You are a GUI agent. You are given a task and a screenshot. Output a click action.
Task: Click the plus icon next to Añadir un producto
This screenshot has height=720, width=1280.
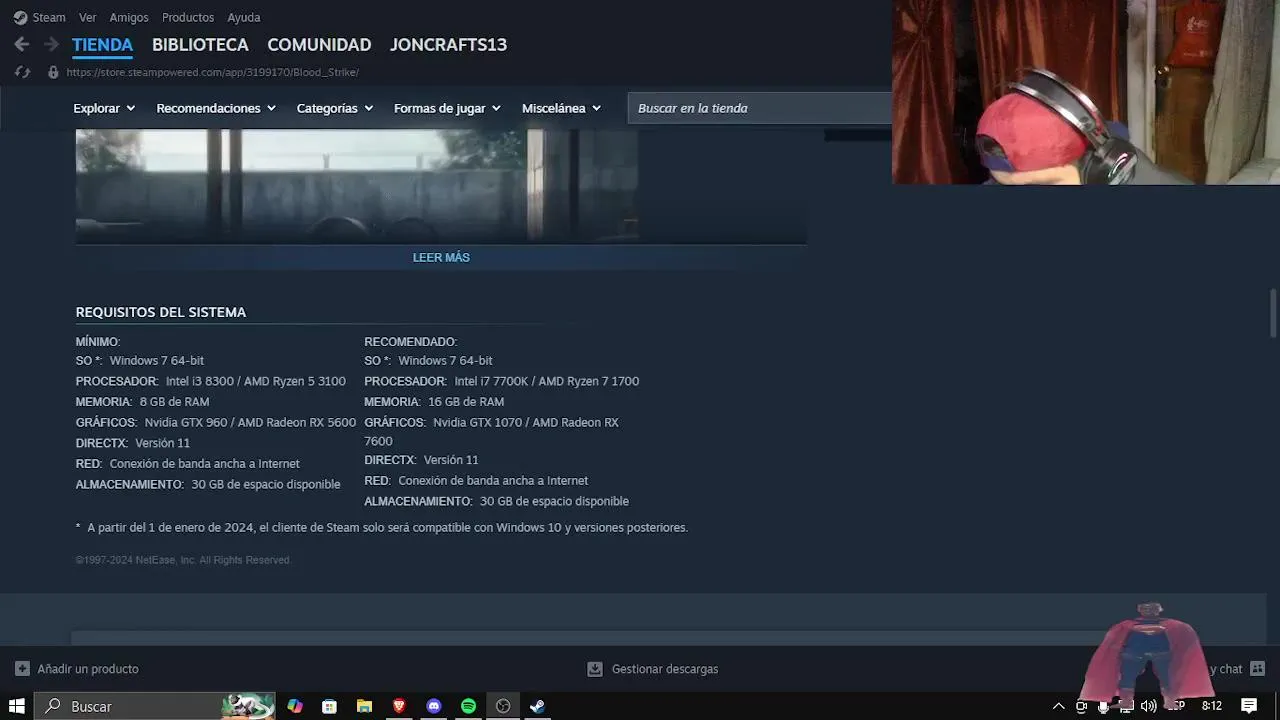pyautogui.click(x=22, y=669)
